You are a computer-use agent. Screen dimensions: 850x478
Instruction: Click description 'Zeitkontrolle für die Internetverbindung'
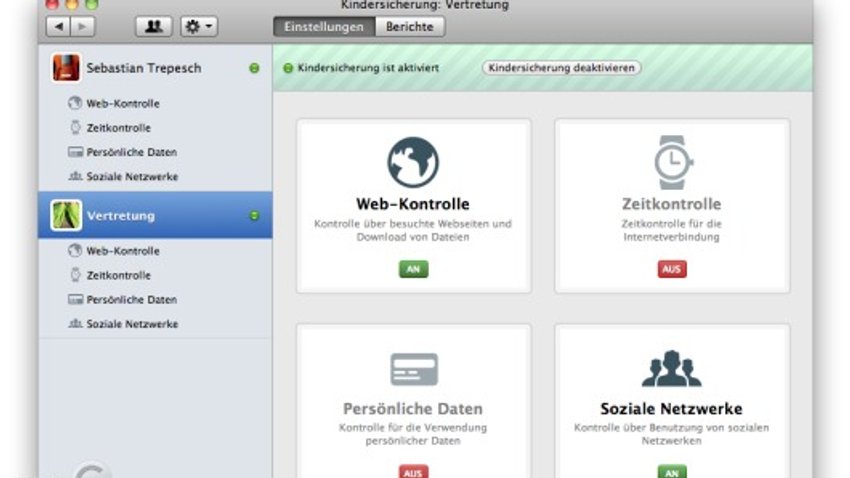click(672, 230)
